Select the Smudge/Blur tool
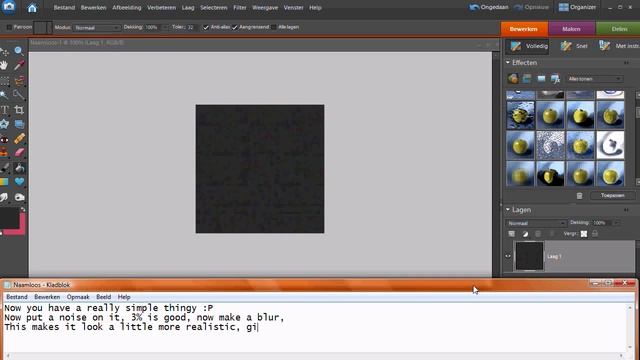640x360 pixels. click(4, 197)
